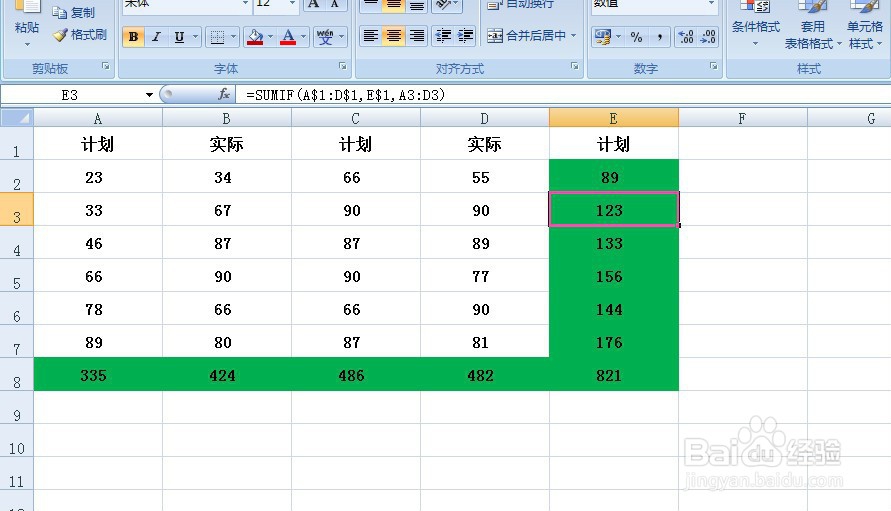
Task: Select column A header
Action: click(x=98, y=118)
